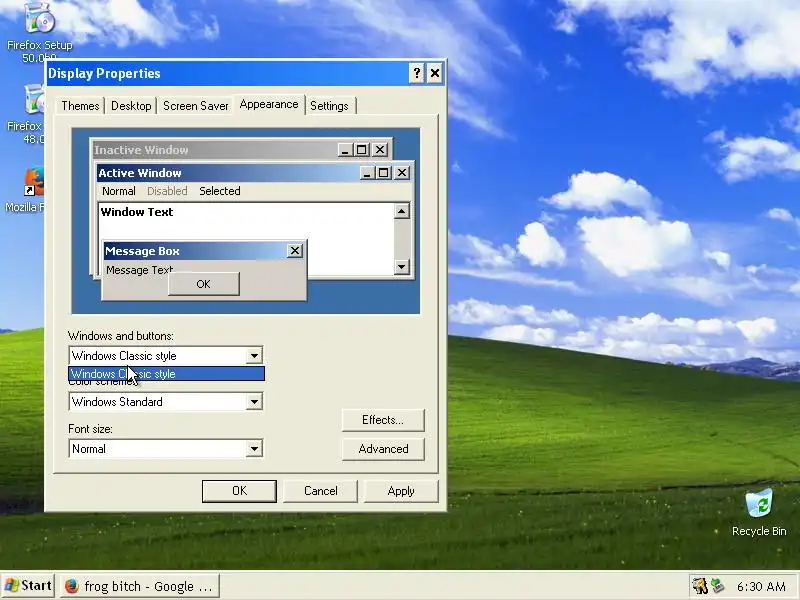Click the left system tray icon

tap(699, 586)
